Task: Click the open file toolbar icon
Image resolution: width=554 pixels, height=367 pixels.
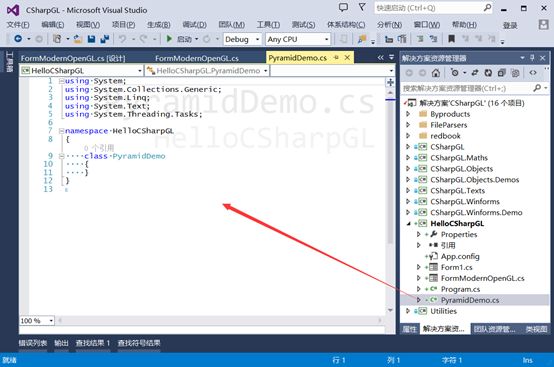Action: coord(77,39)
